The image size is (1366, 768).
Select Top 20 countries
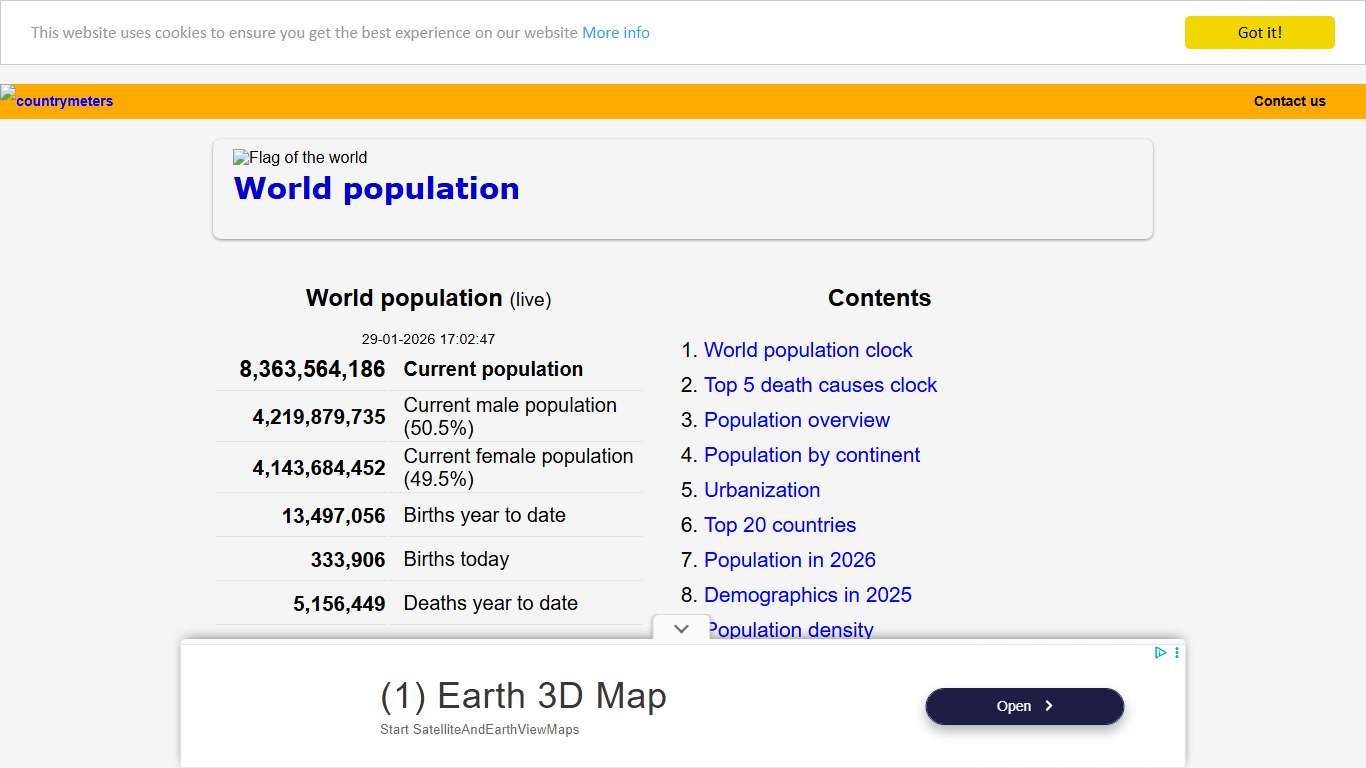click(780, 525)
